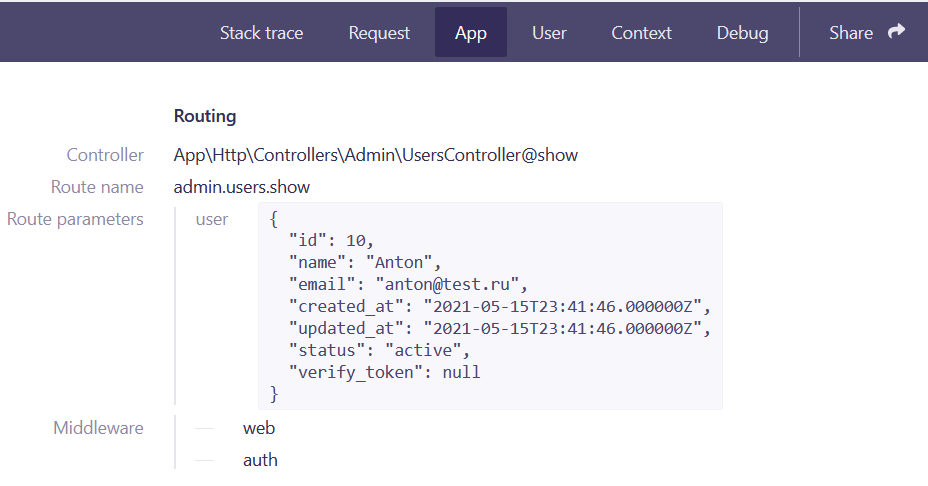Open the Context tab
This screenshot has width=928, height=486.
pos(642,33)
